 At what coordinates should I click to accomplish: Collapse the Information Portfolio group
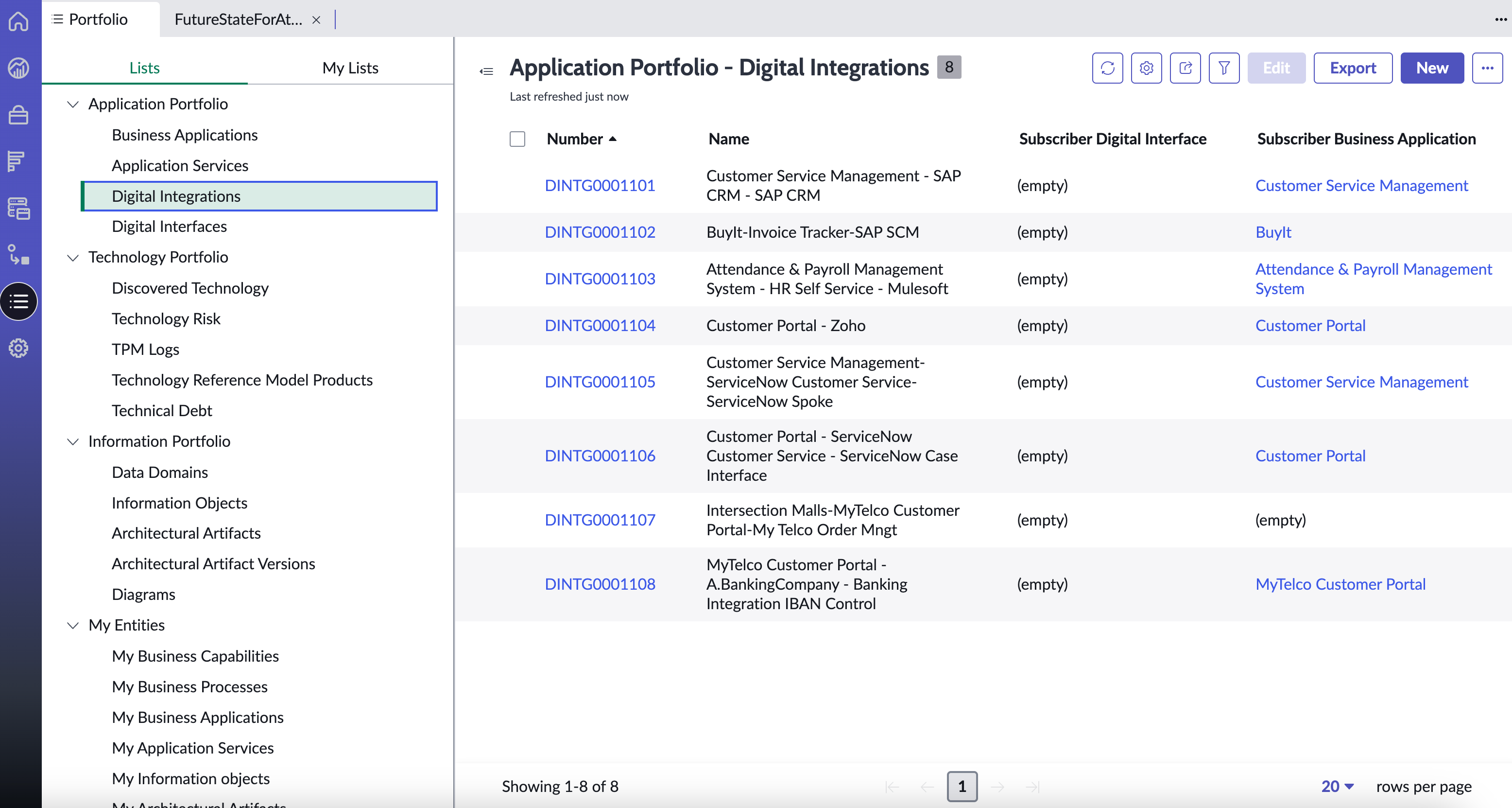[73, 441]
